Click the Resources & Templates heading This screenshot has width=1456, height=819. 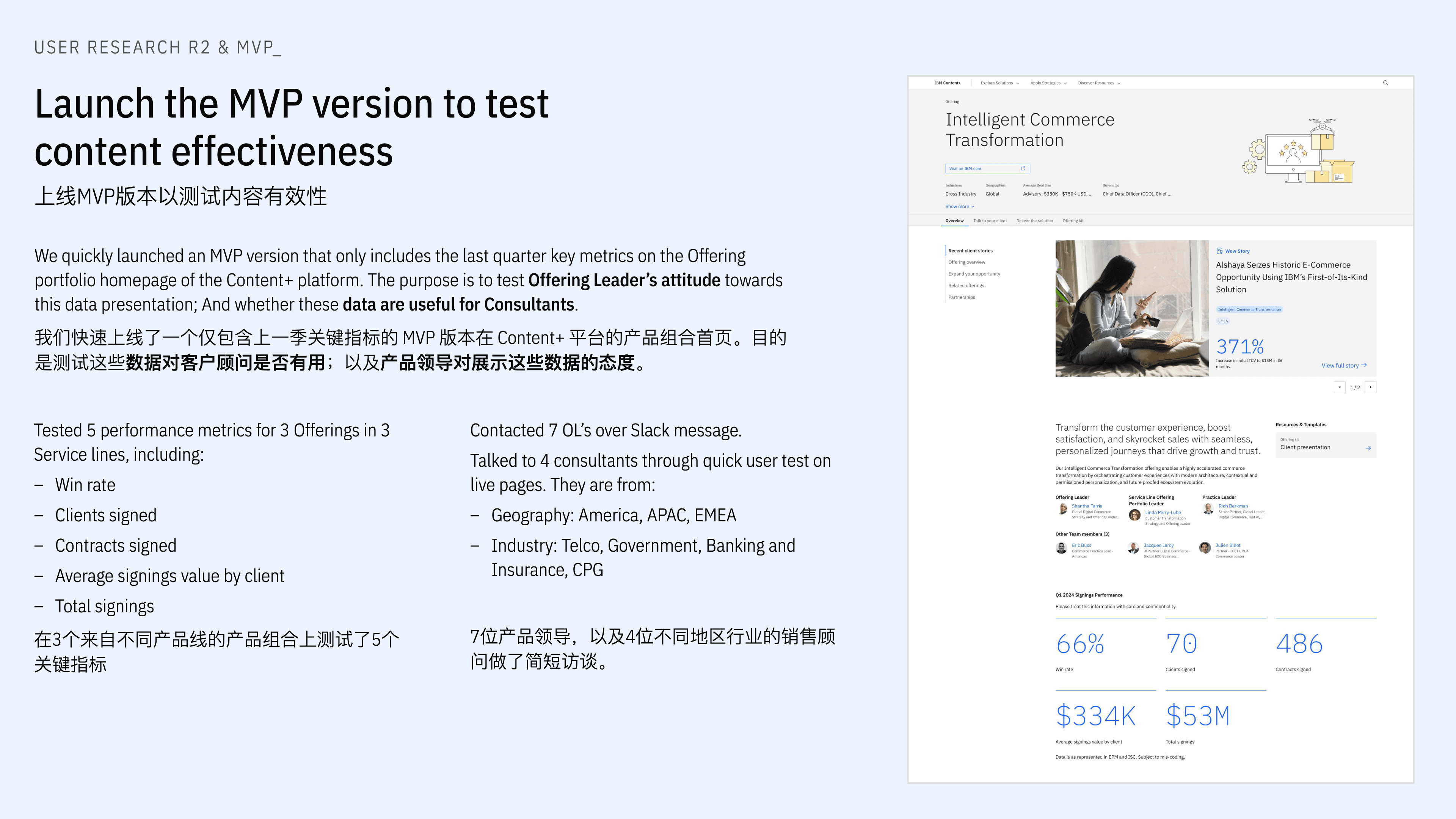pos(1301,425)
